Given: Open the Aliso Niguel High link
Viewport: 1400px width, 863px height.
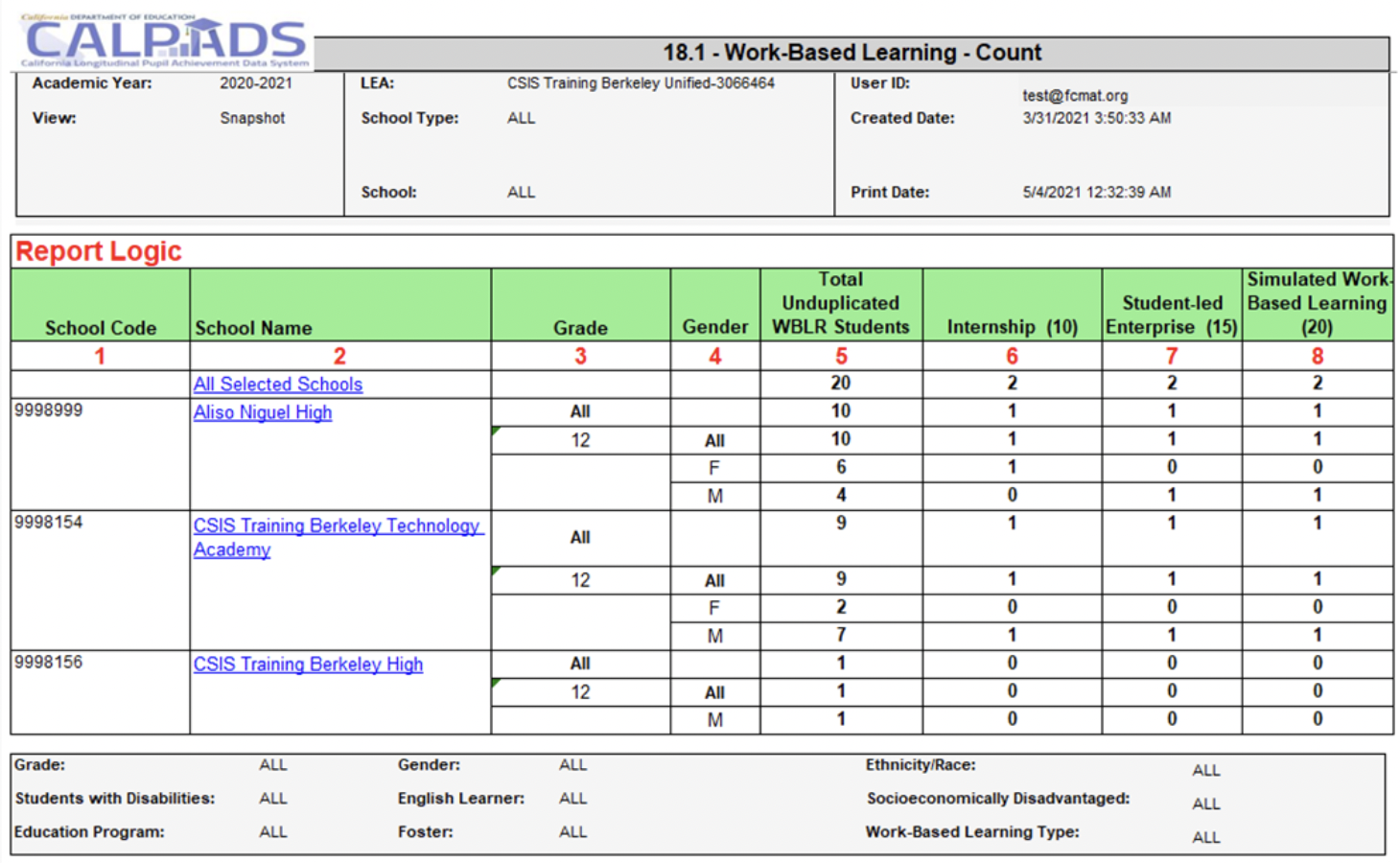Looking at the screenshot, I should [263, 412].
